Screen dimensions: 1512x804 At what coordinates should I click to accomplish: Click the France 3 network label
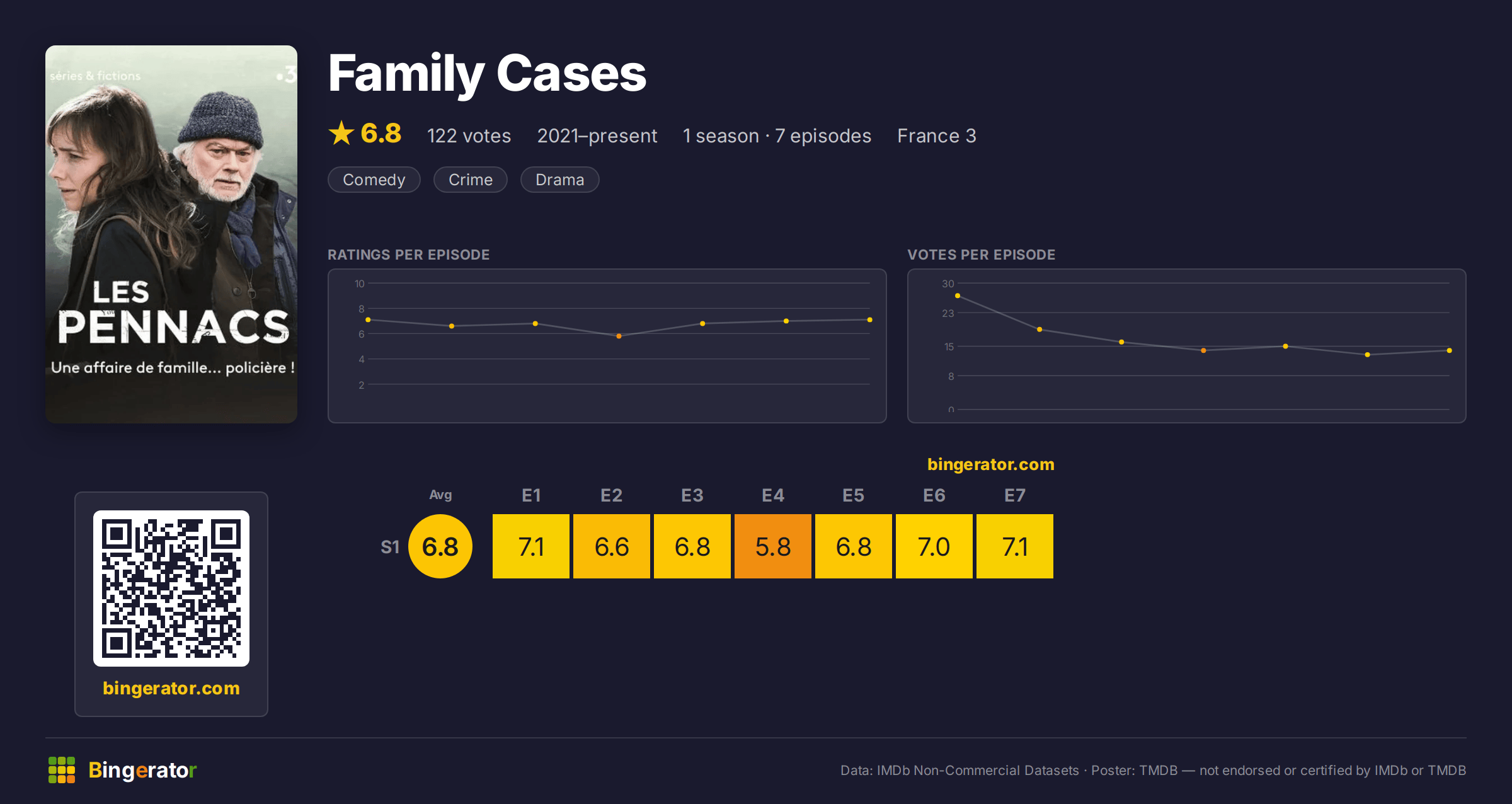click(x=937, y=135)
